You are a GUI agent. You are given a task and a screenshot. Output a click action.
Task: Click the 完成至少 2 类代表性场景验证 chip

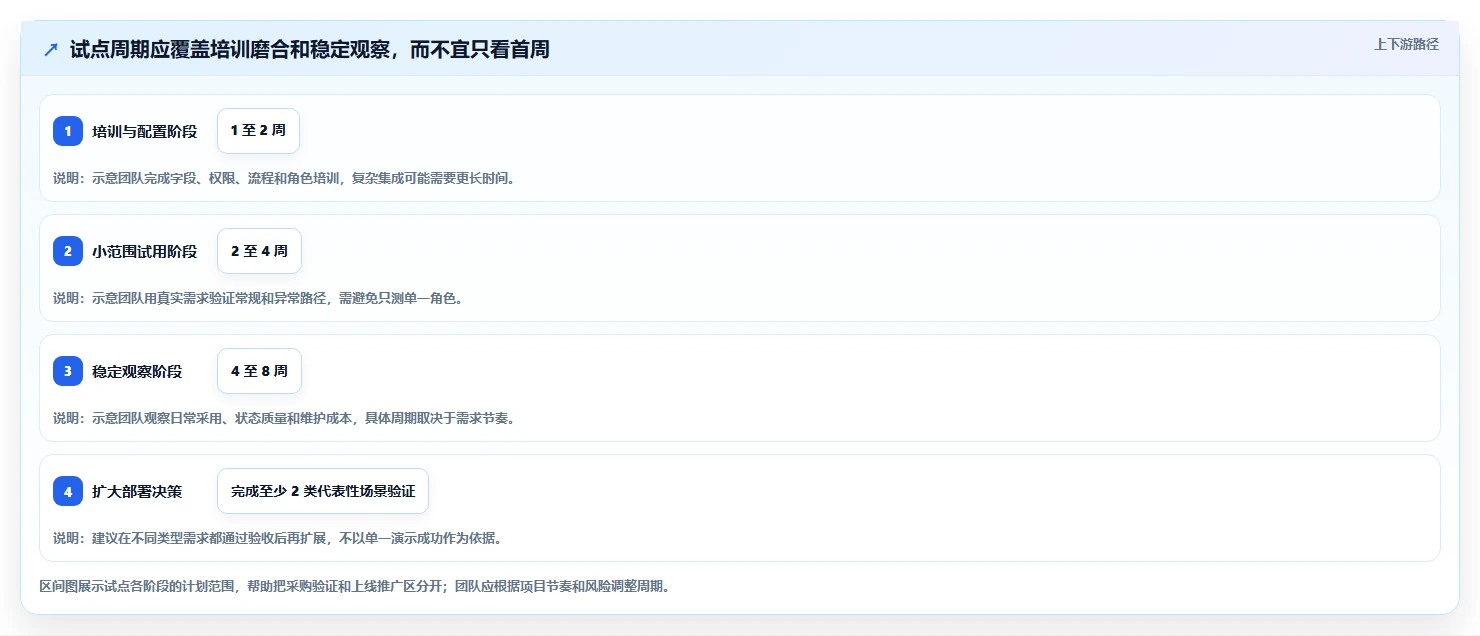(x=323, y=491)
